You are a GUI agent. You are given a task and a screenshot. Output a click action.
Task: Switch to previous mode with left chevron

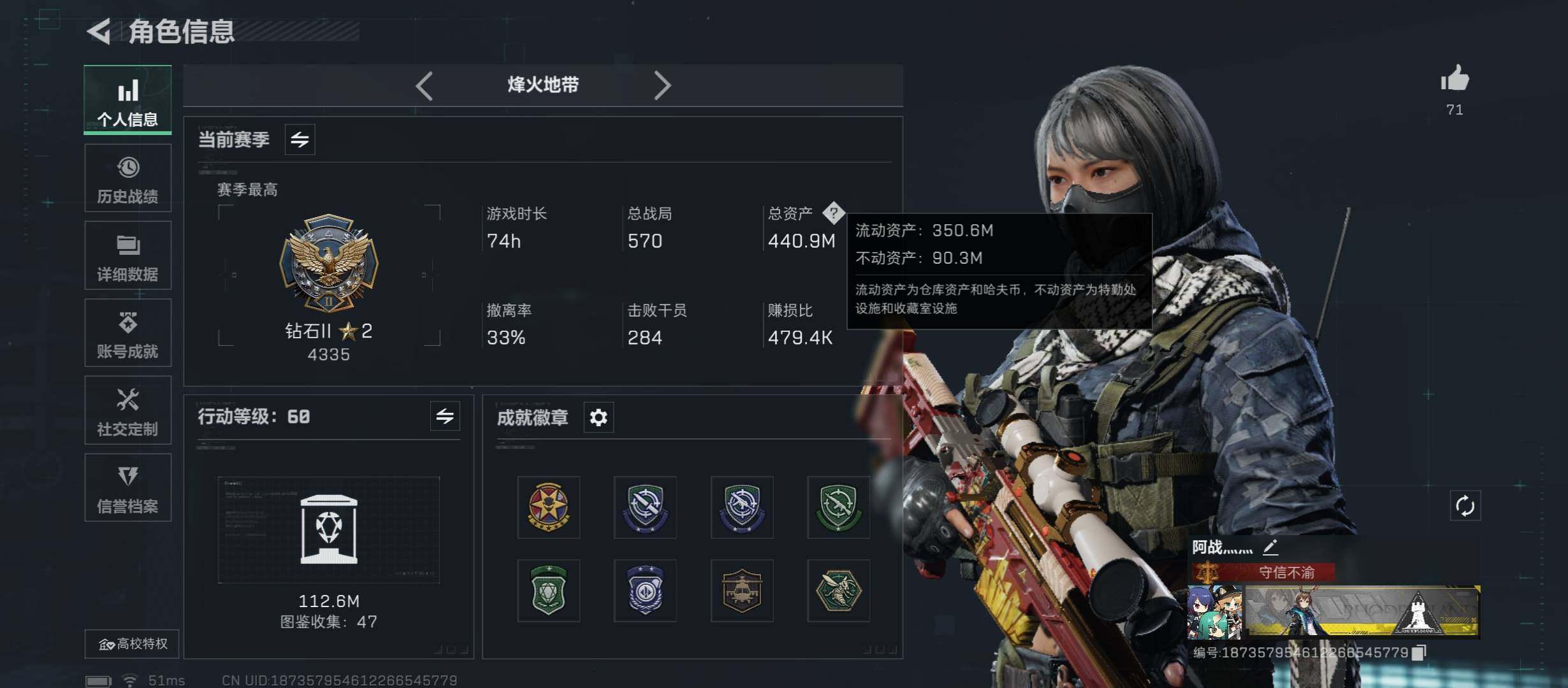point(425,85)
